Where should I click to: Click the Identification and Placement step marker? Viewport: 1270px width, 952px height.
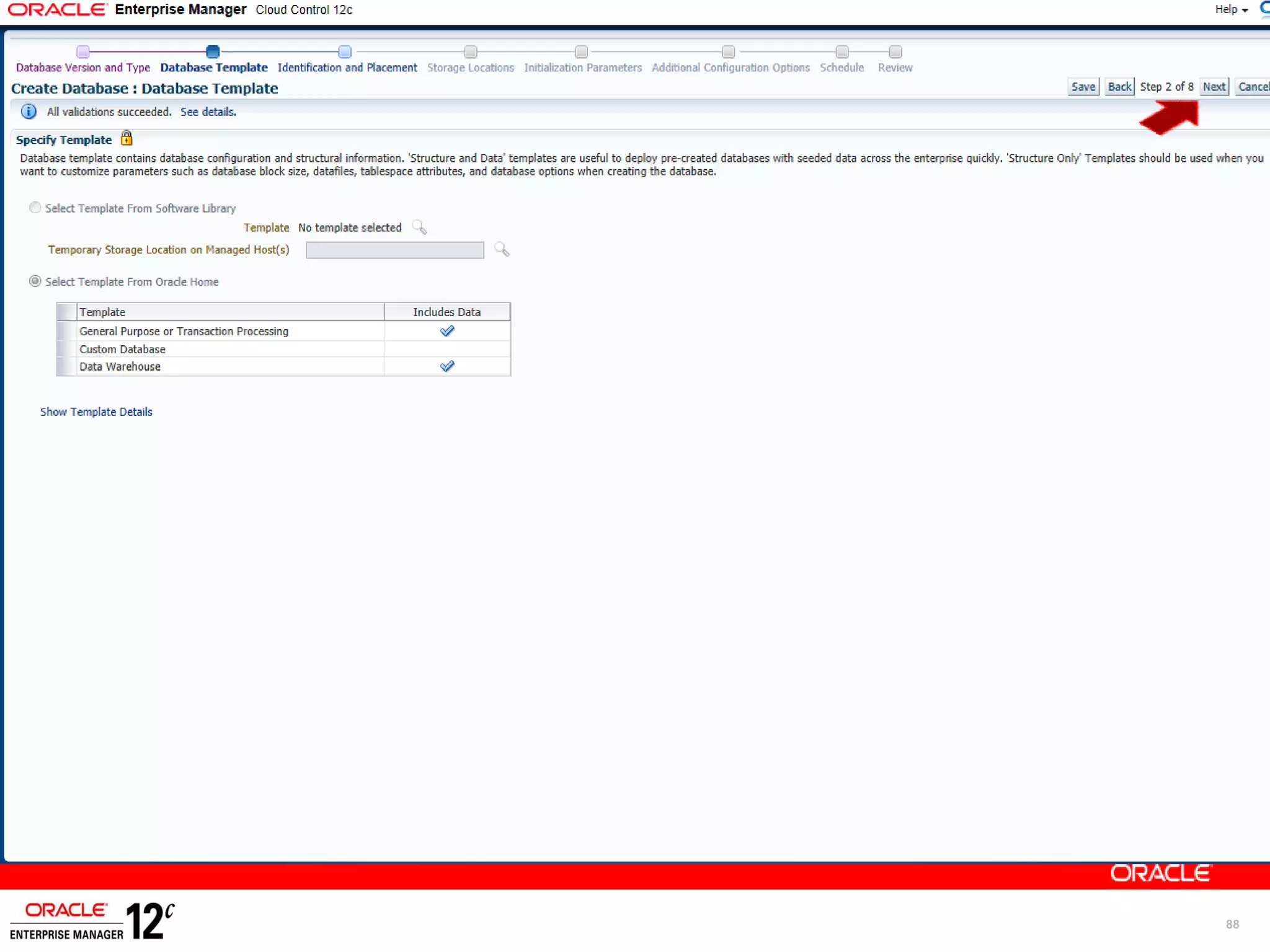point(345,51)
